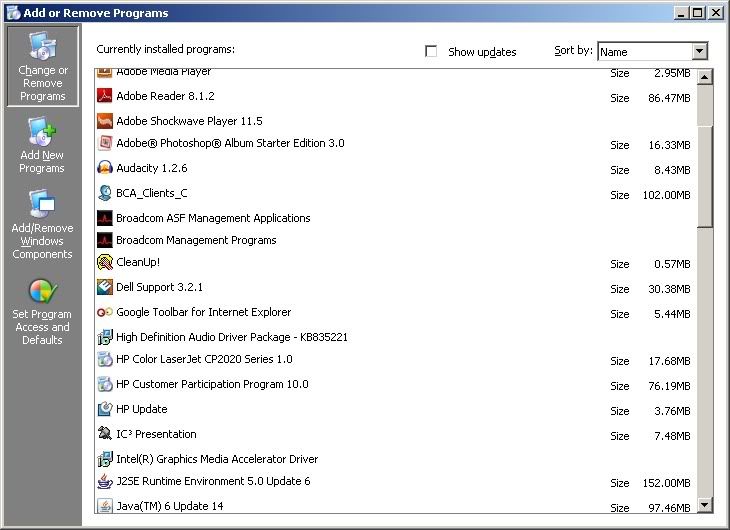The height and width of the screenshot is (530, 730).
Task: Click the Adobe Reader 8.1.2 icon
Action: pos(105,96)
